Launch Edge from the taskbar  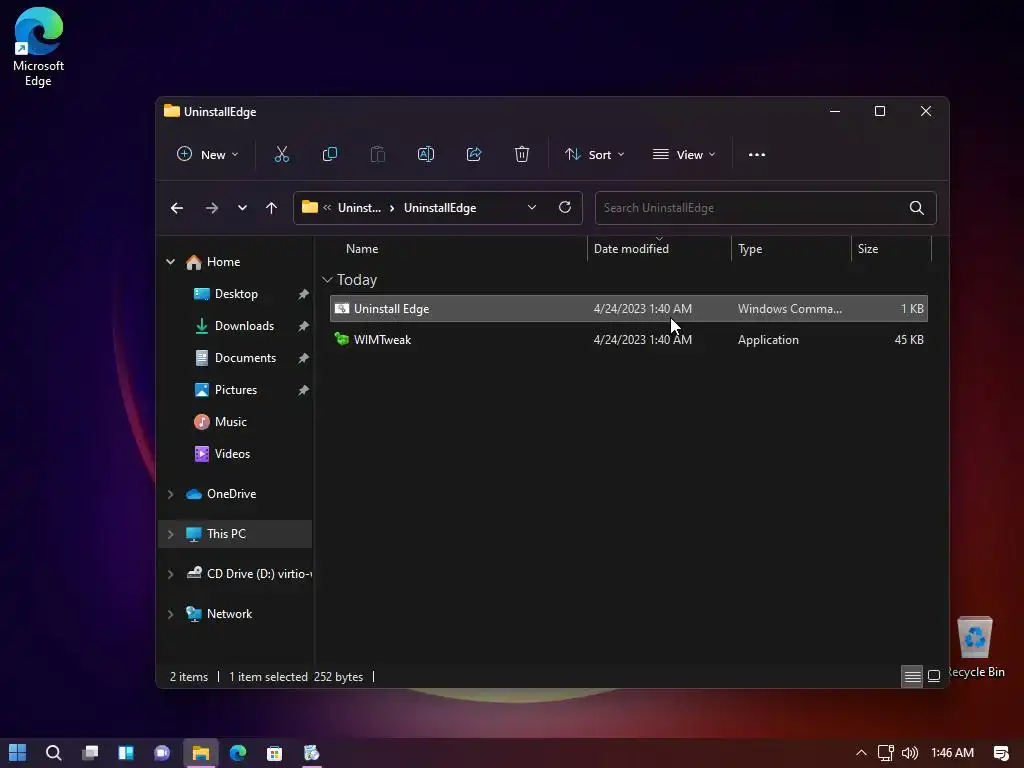238,753
